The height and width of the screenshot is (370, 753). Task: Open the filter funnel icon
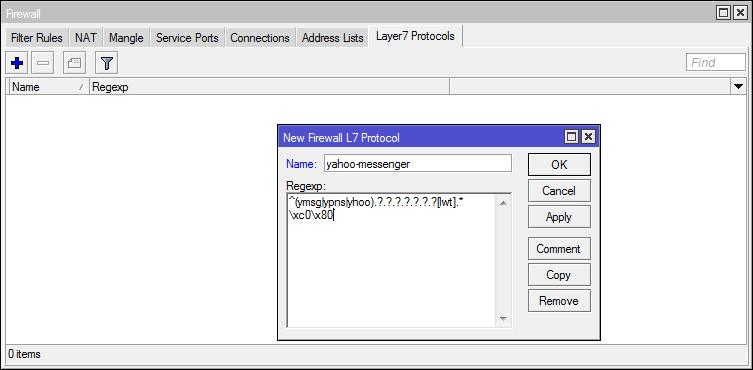(107, 63)
